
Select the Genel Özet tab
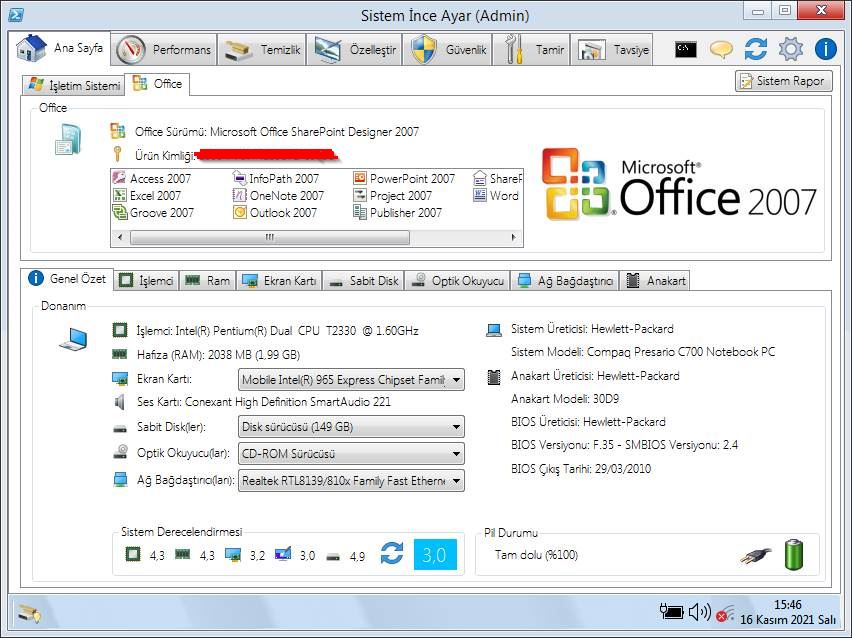[x=67, y=279]
